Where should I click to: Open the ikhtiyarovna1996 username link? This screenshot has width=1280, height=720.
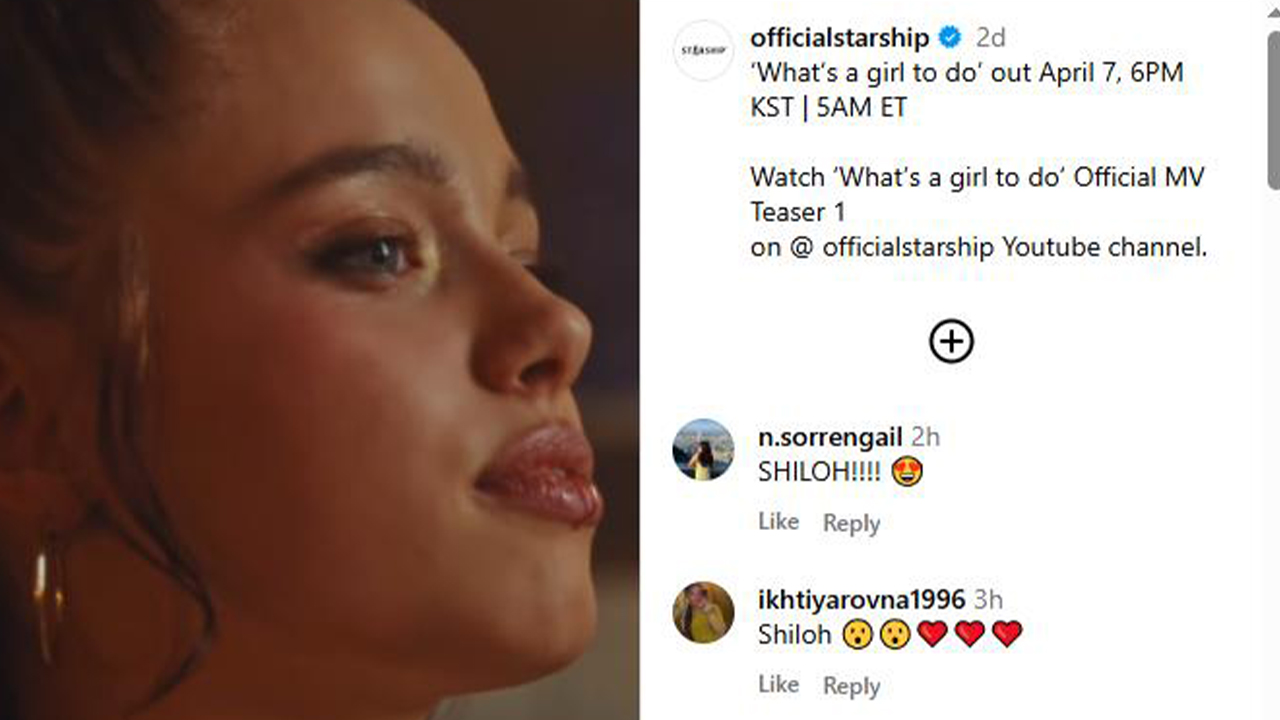tap(862, 600)
